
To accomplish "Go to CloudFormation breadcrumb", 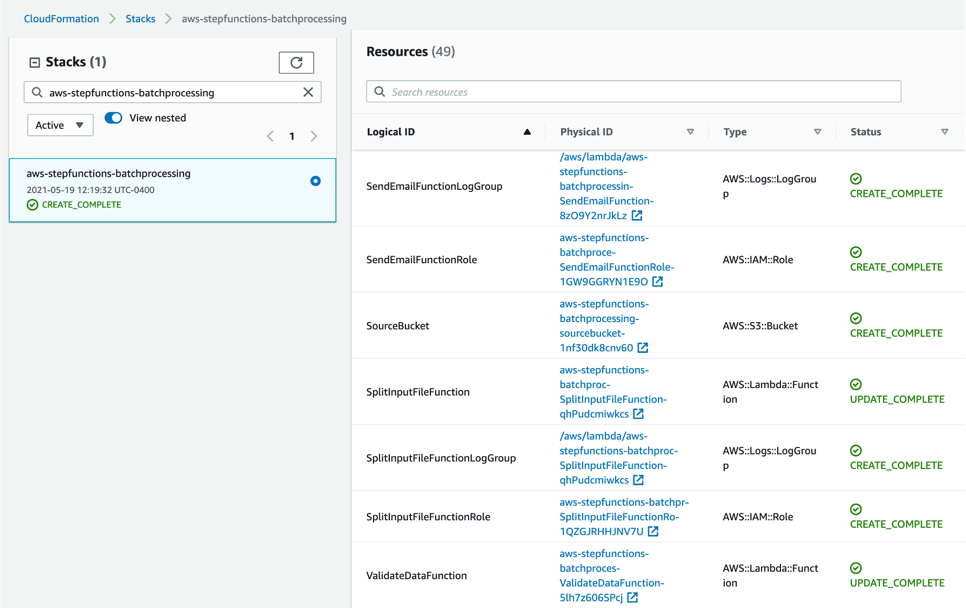I will 61,18.
